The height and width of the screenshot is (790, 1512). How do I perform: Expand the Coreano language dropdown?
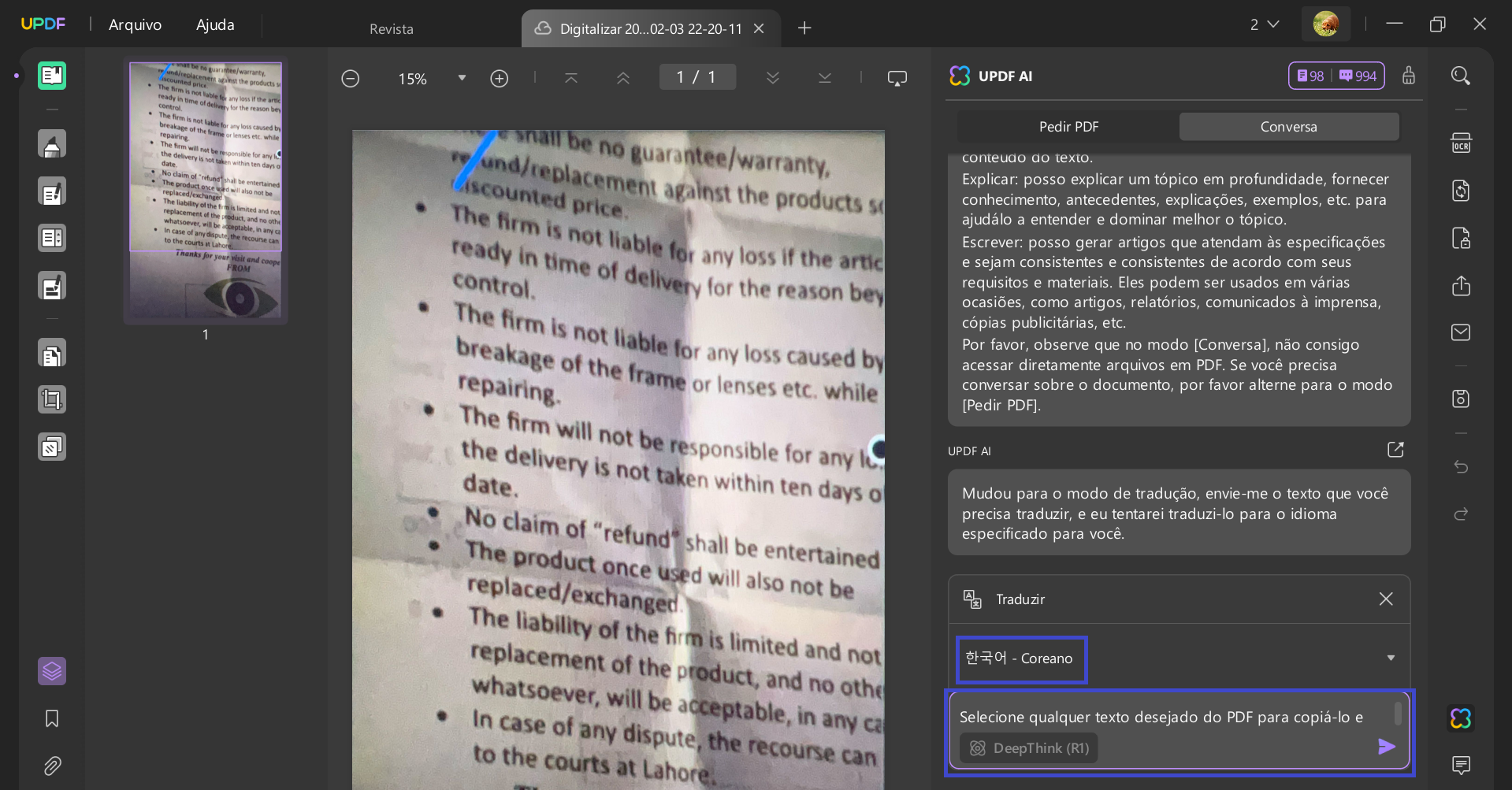[x=1391, y=658]
